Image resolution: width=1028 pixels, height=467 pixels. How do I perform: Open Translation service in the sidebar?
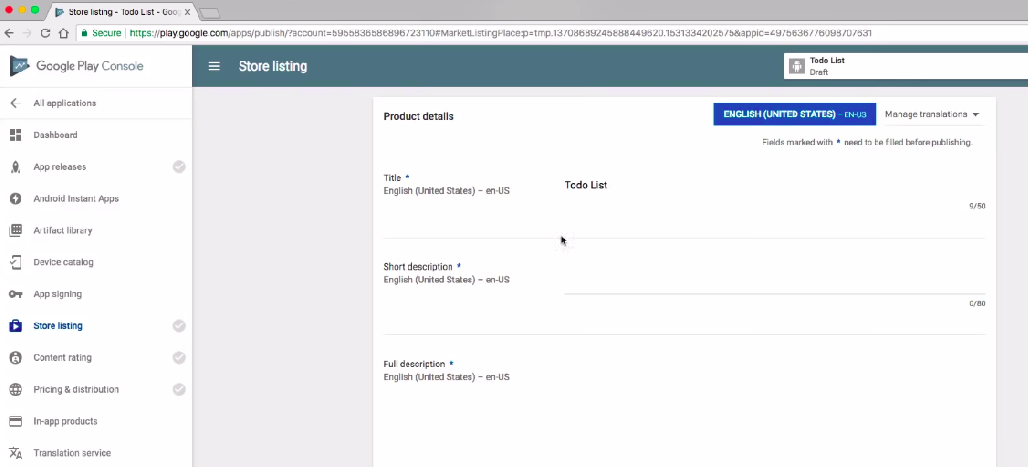click(72, 453)
